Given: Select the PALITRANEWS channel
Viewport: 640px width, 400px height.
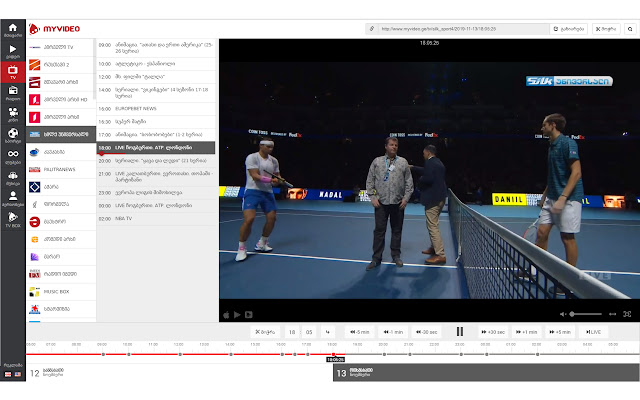Looking at the screenshot, I should point(61,169).
